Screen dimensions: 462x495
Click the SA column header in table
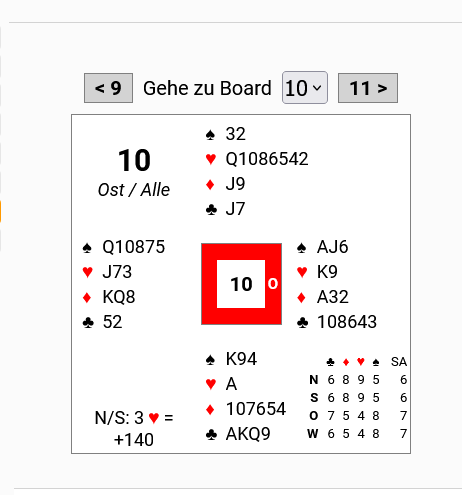tap(399, 362)
